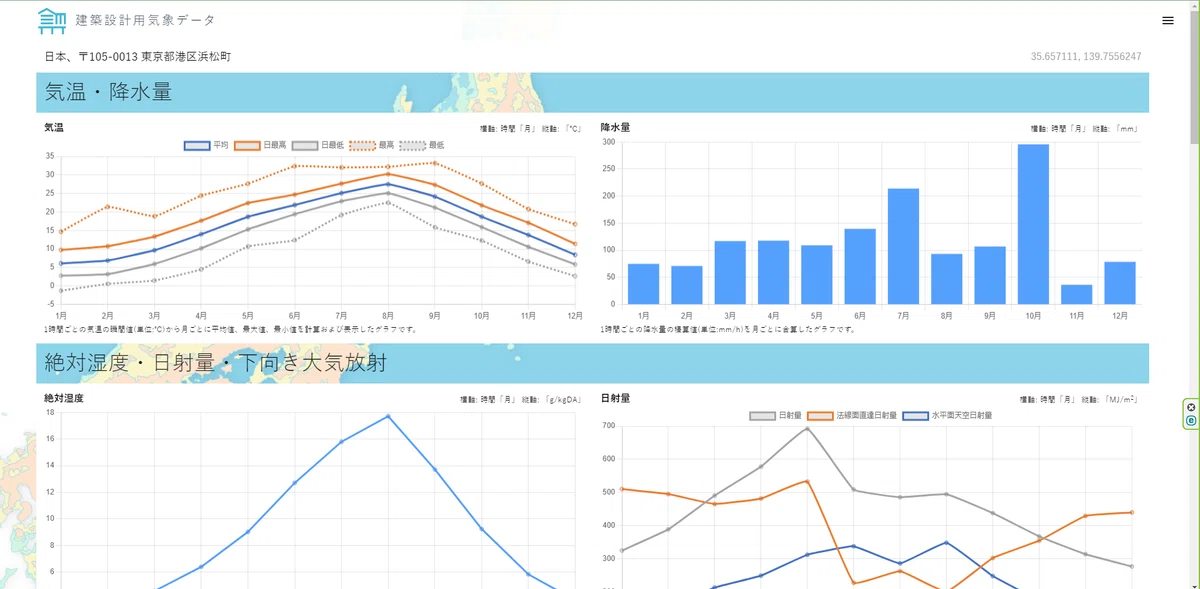Open the hamburger menu at top right
This screenshot has width=1200, height=589.
coord(1168,20)
